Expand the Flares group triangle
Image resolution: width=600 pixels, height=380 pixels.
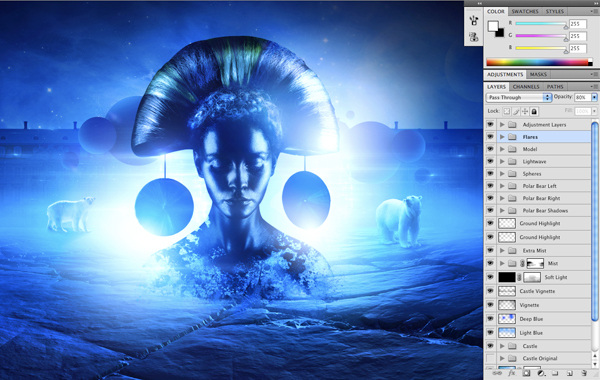(x=502, y=137)
